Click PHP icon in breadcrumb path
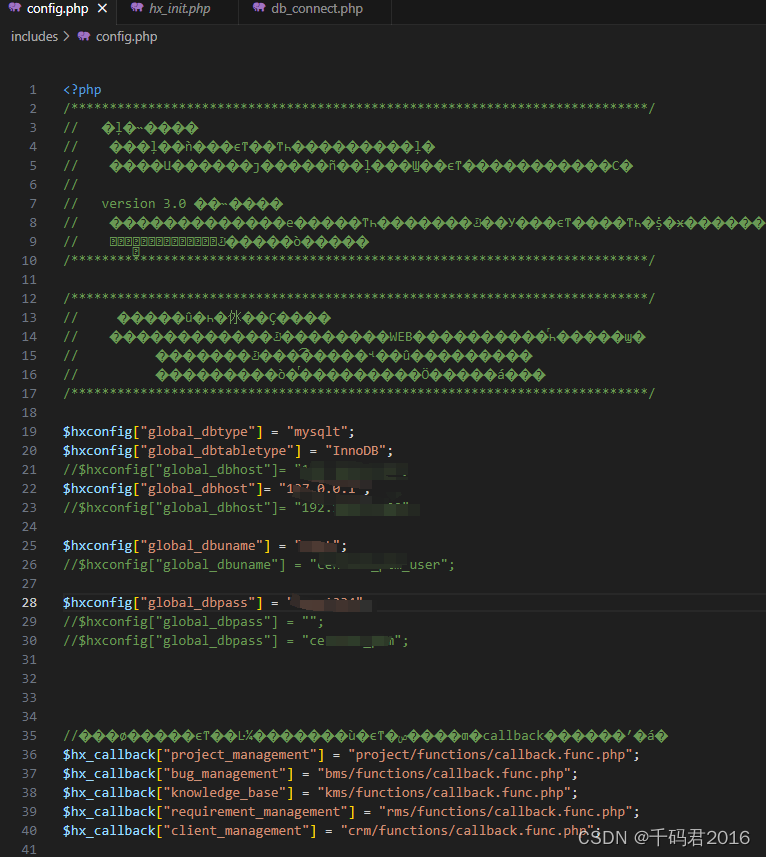This screenshot has height=857, width=766. coord(83,36)
